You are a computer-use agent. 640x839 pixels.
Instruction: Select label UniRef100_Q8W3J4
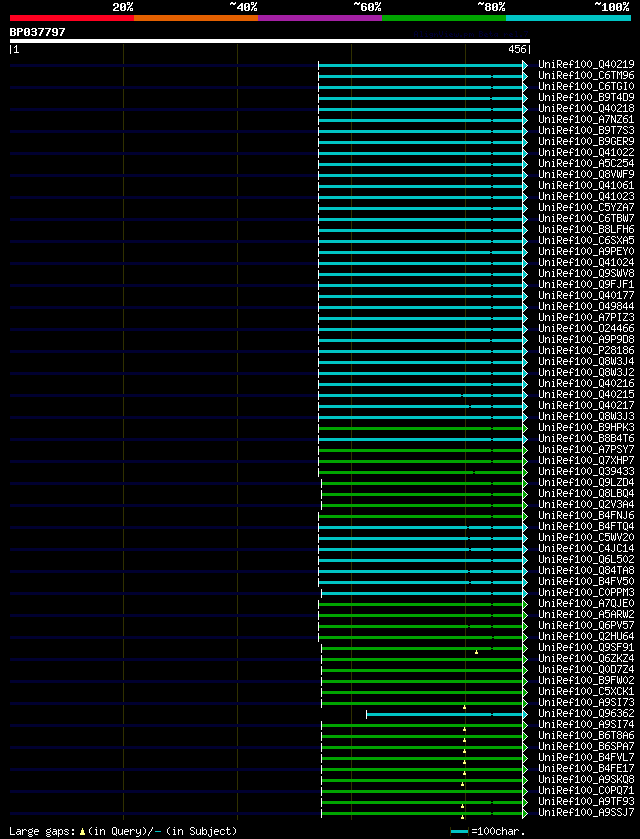tap(586, 362)
